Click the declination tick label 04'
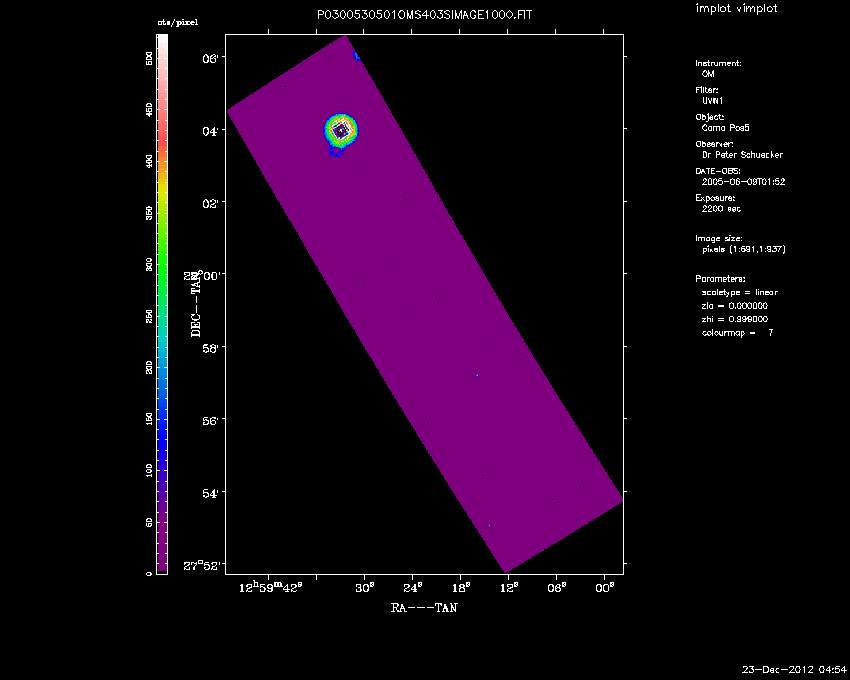Image resolution: width=850 pixels, height=680 pixels. click(210, 131)
